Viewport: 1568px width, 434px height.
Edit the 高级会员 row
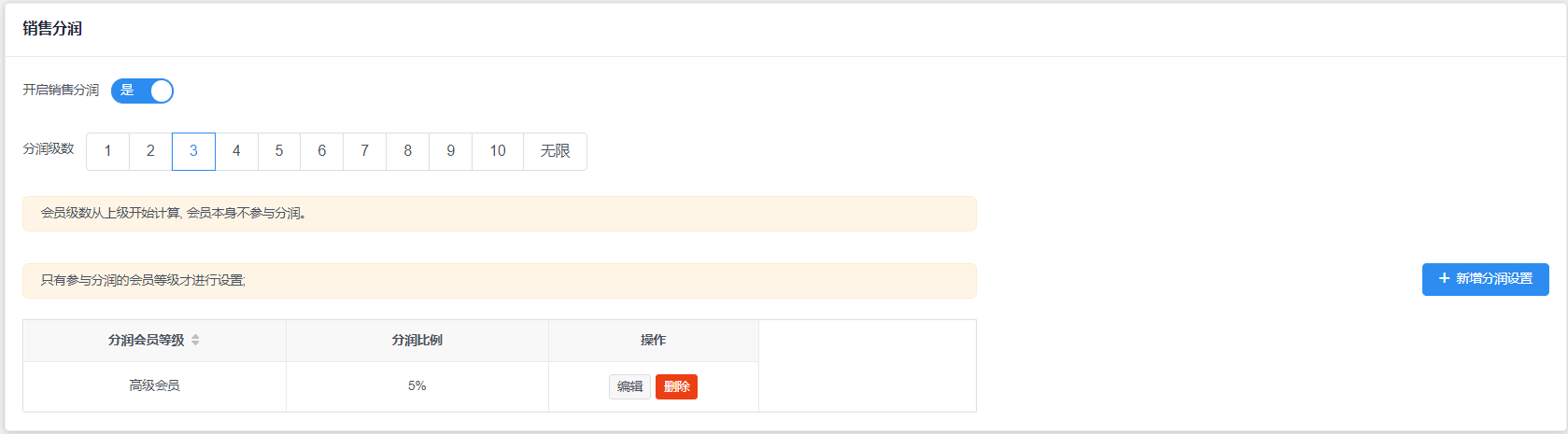coord(629,386)
